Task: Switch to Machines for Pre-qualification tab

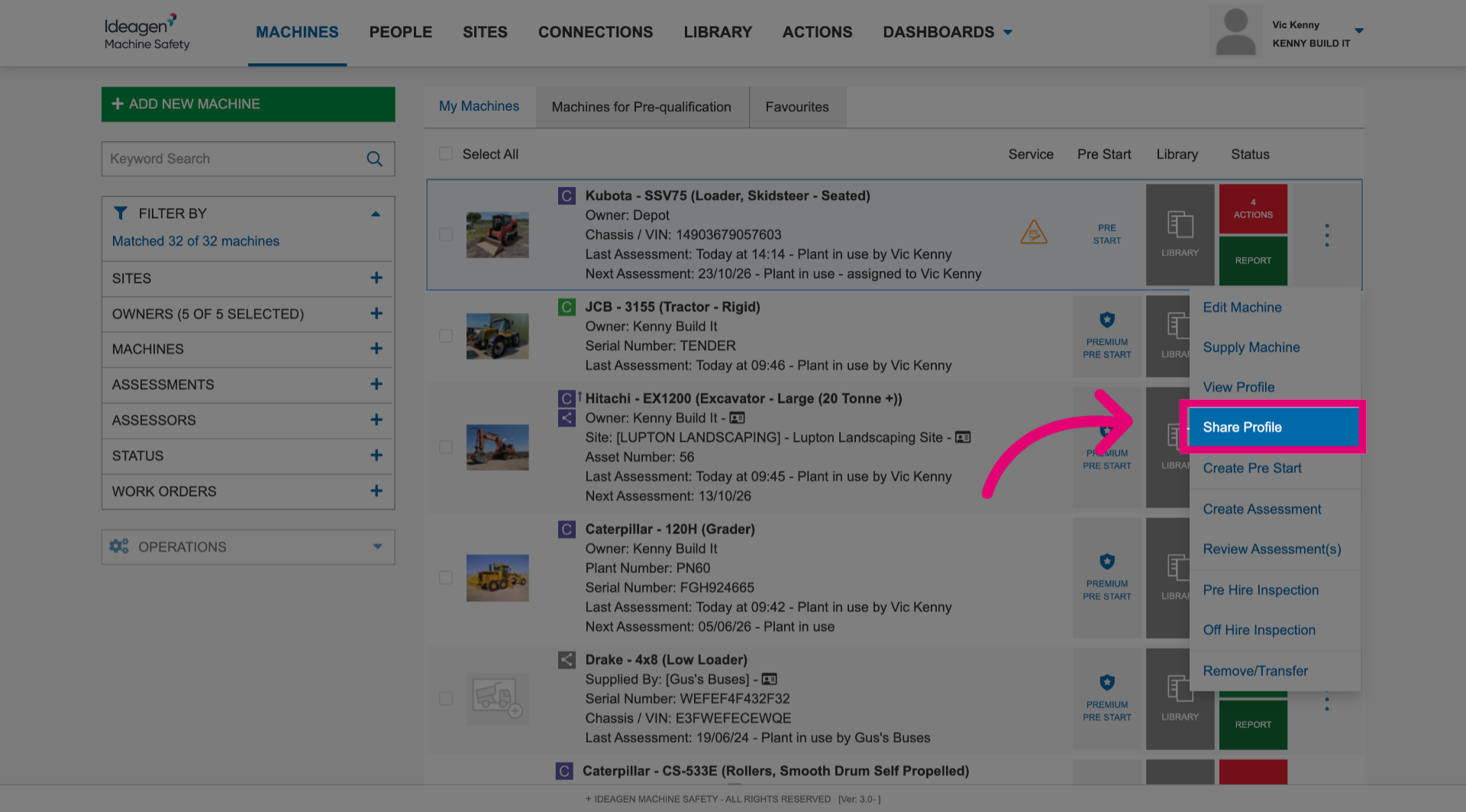Action: tap(641, 107)
